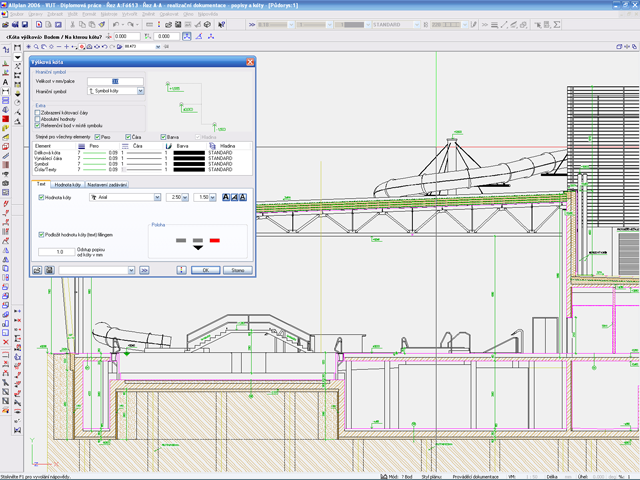Image resolution: width=640 pixels, height=480 pixels.
Task: Click the first bold 'A' text style icon
Action: pos(226,198)
